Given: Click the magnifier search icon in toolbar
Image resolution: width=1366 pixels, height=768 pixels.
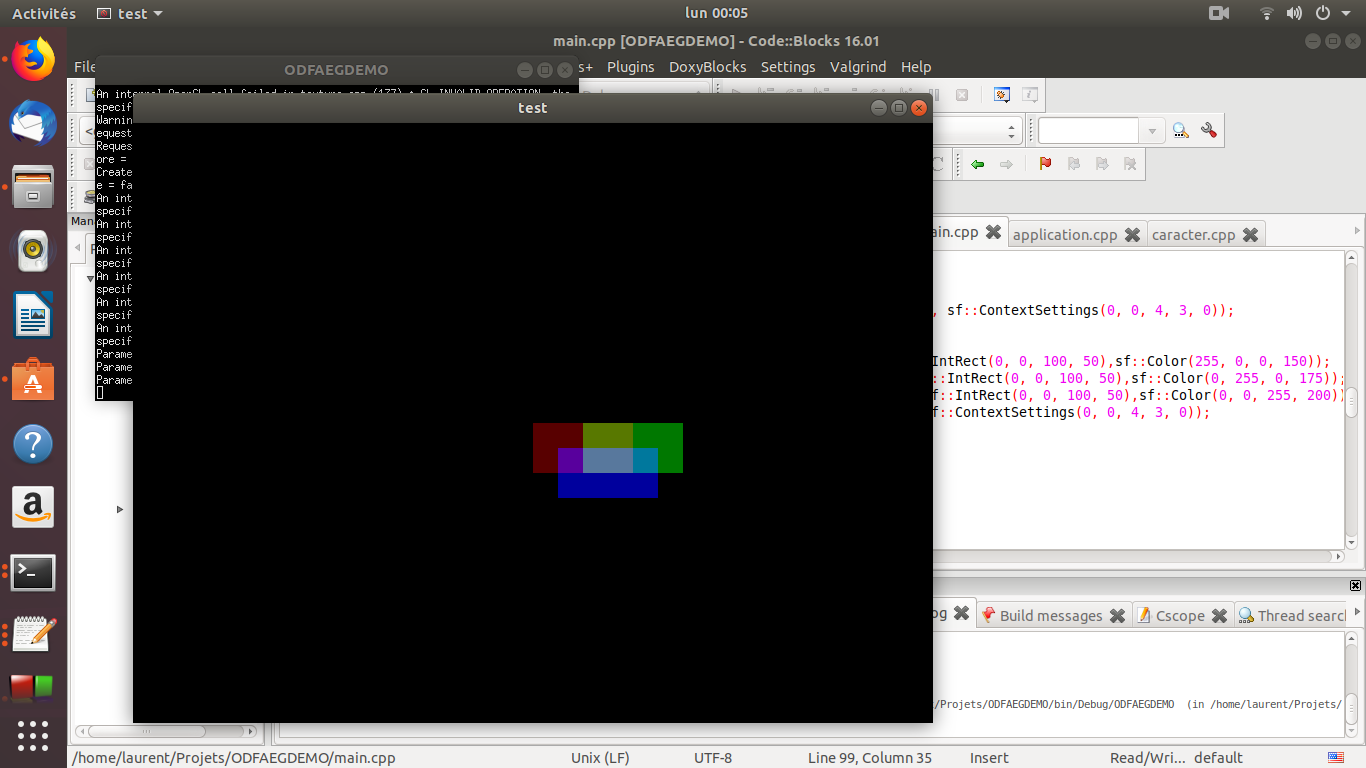Looking at the screenshot, I should tap(1181, 130).
